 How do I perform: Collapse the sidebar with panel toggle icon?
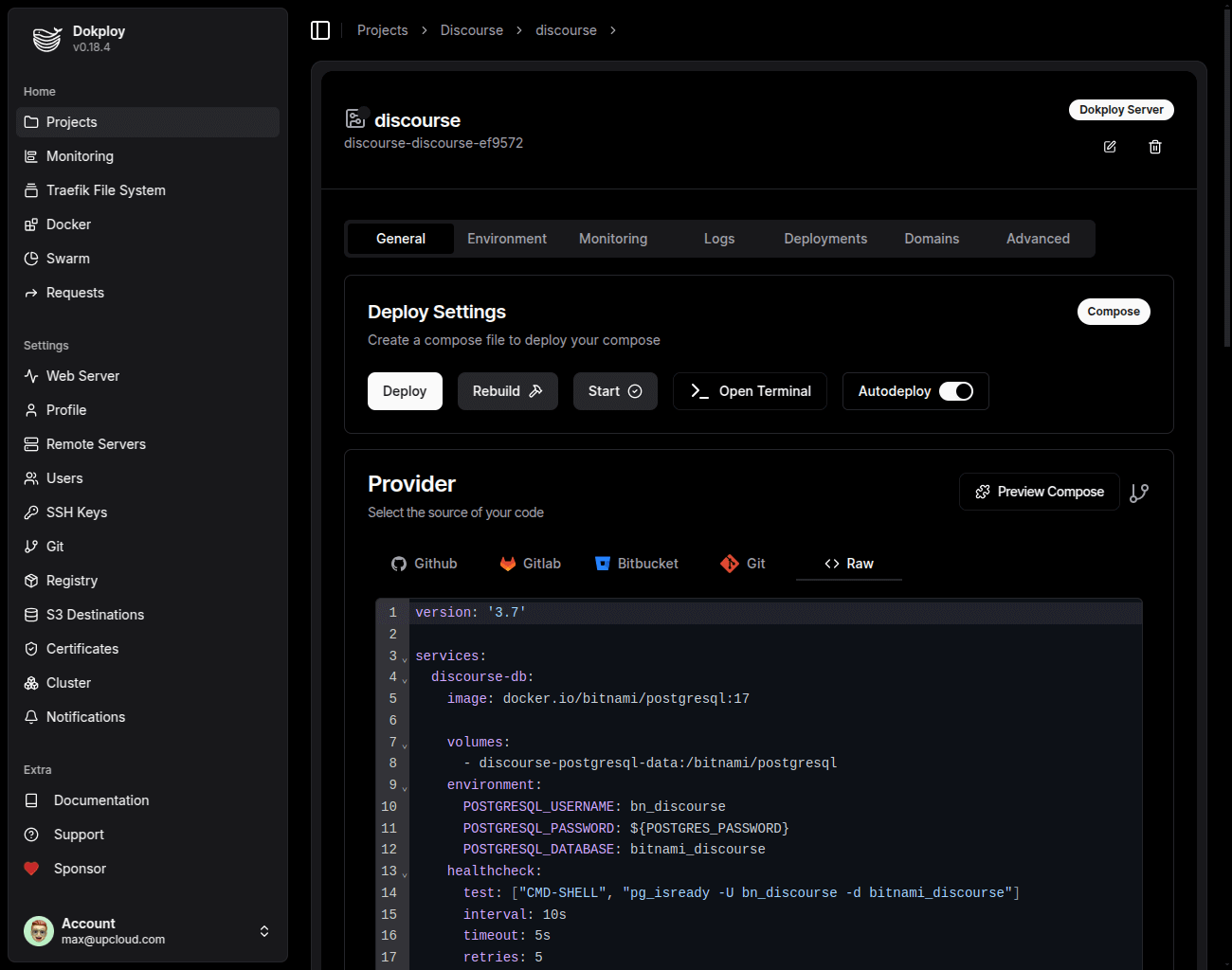[320, 29]
